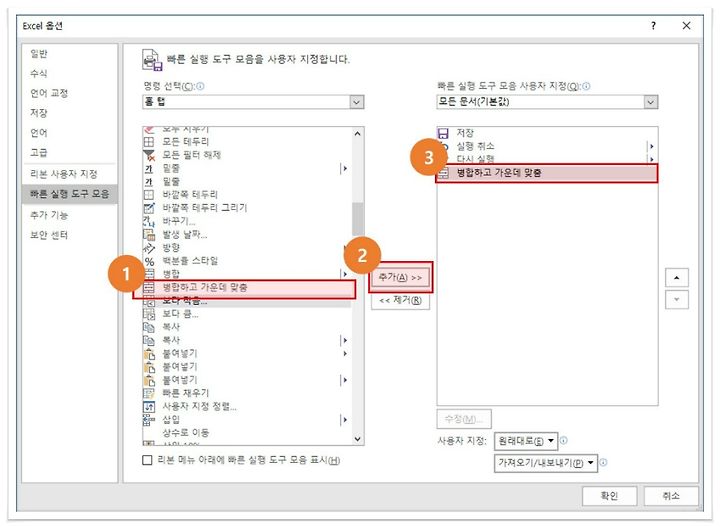Open the 원래대로 reset dropdown
The width and height of the screenshot is (720, 527).
point(526,441)
